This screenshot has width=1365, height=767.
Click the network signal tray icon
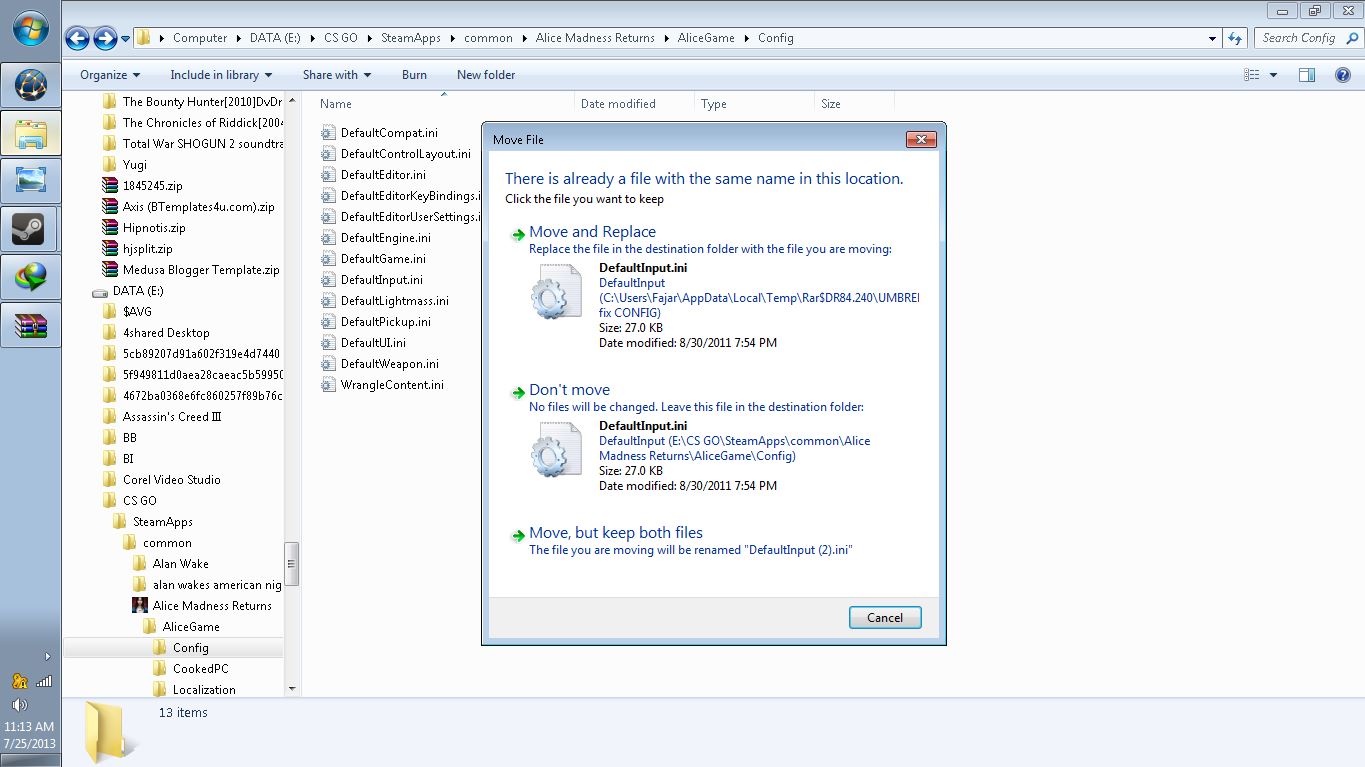pyautogui.click(x=43, y=681)
